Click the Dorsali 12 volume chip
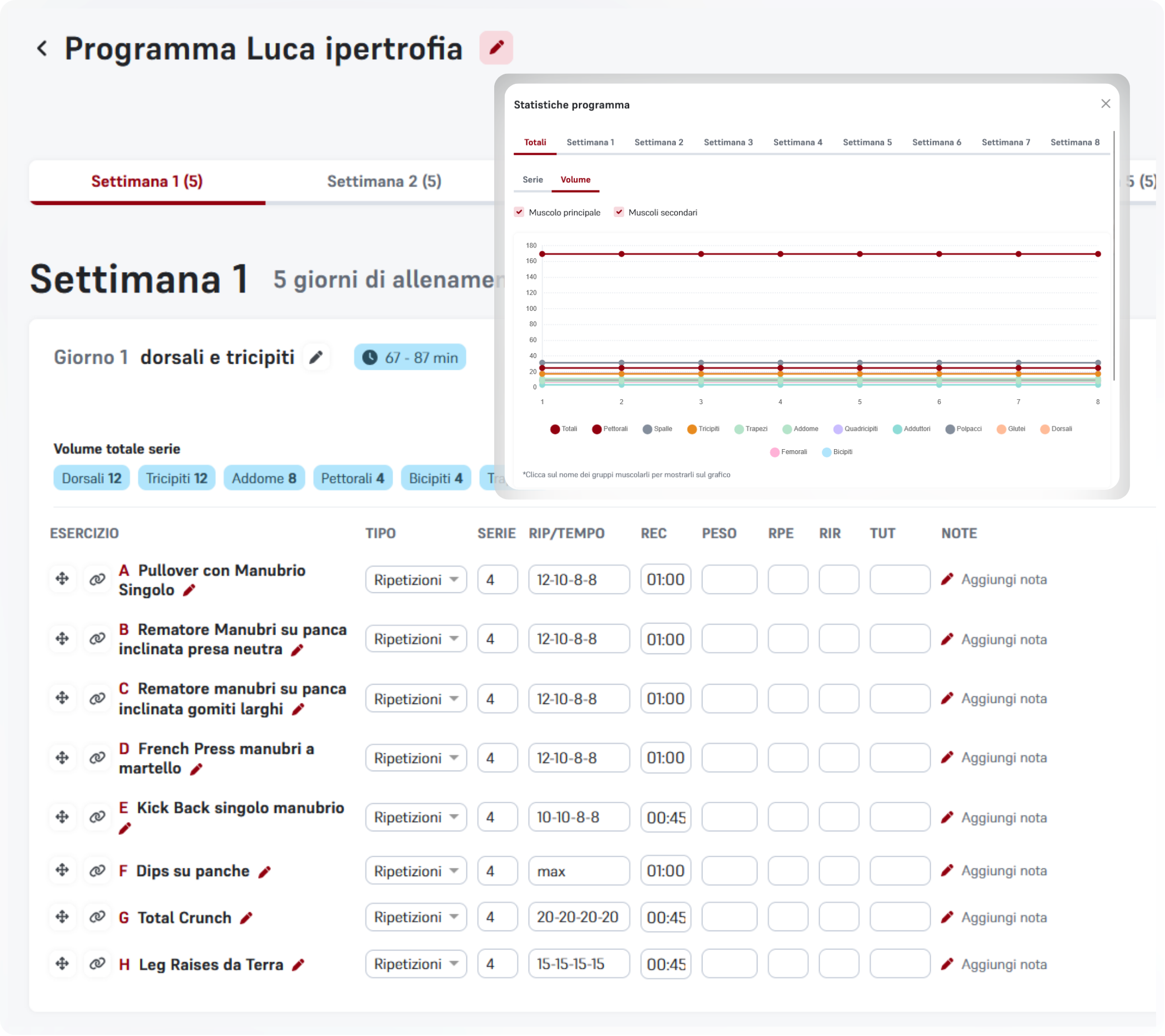Image resolution: width=1165 pixels, height=1036 pixels. (91, 478)
